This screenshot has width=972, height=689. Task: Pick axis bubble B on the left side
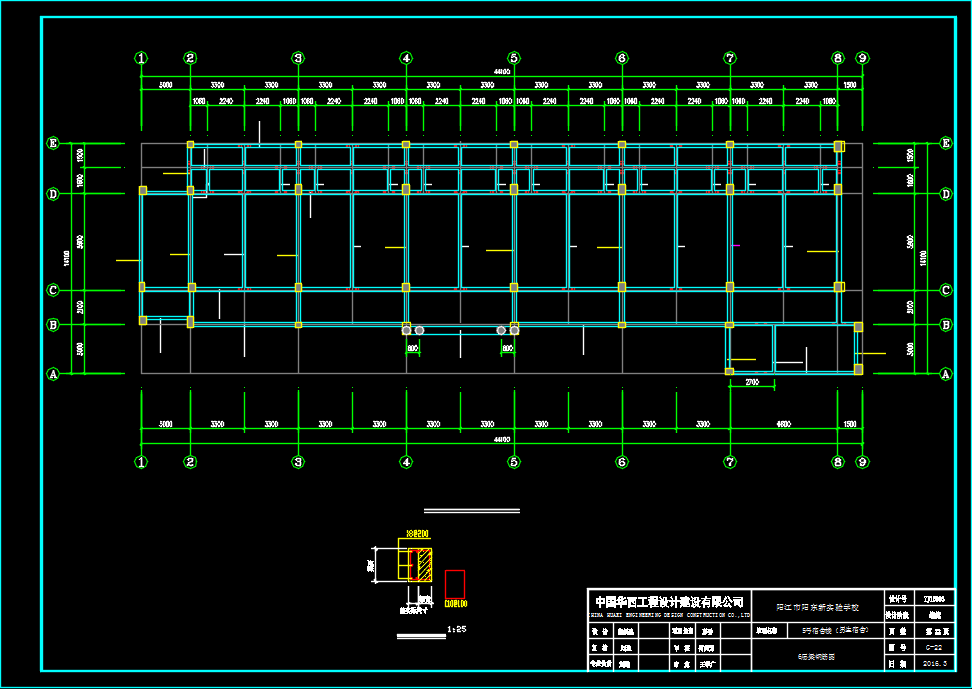point(53,325)
